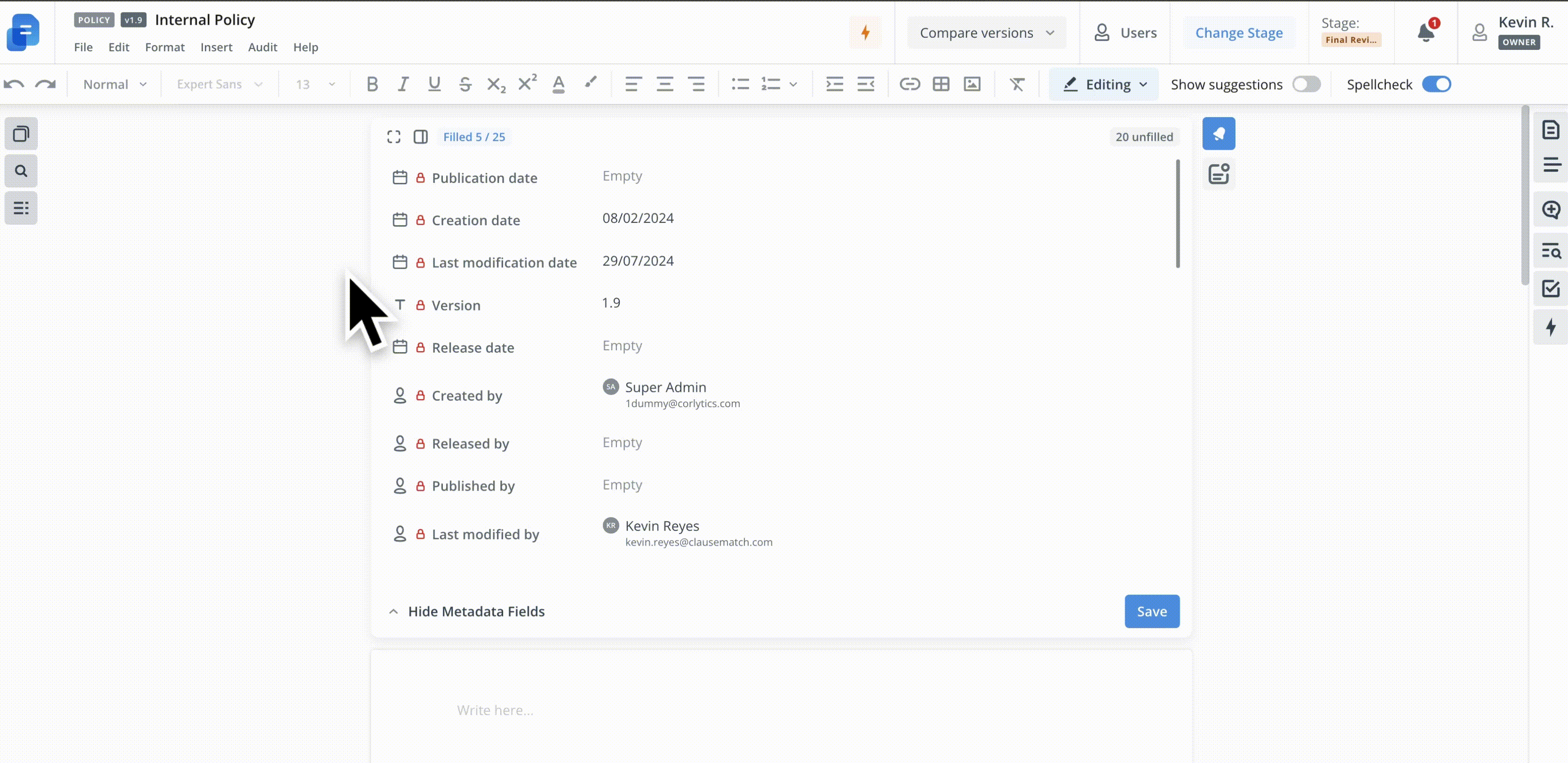Screen dimensions: 1568x763
Task: Open the notifications bell
Action: click(x=1426, y=32)
